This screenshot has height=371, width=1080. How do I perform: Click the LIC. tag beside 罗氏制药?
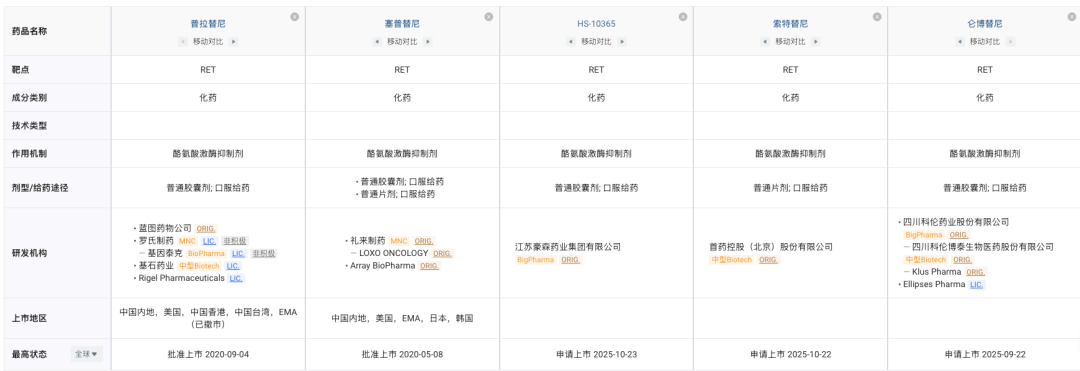209,241
